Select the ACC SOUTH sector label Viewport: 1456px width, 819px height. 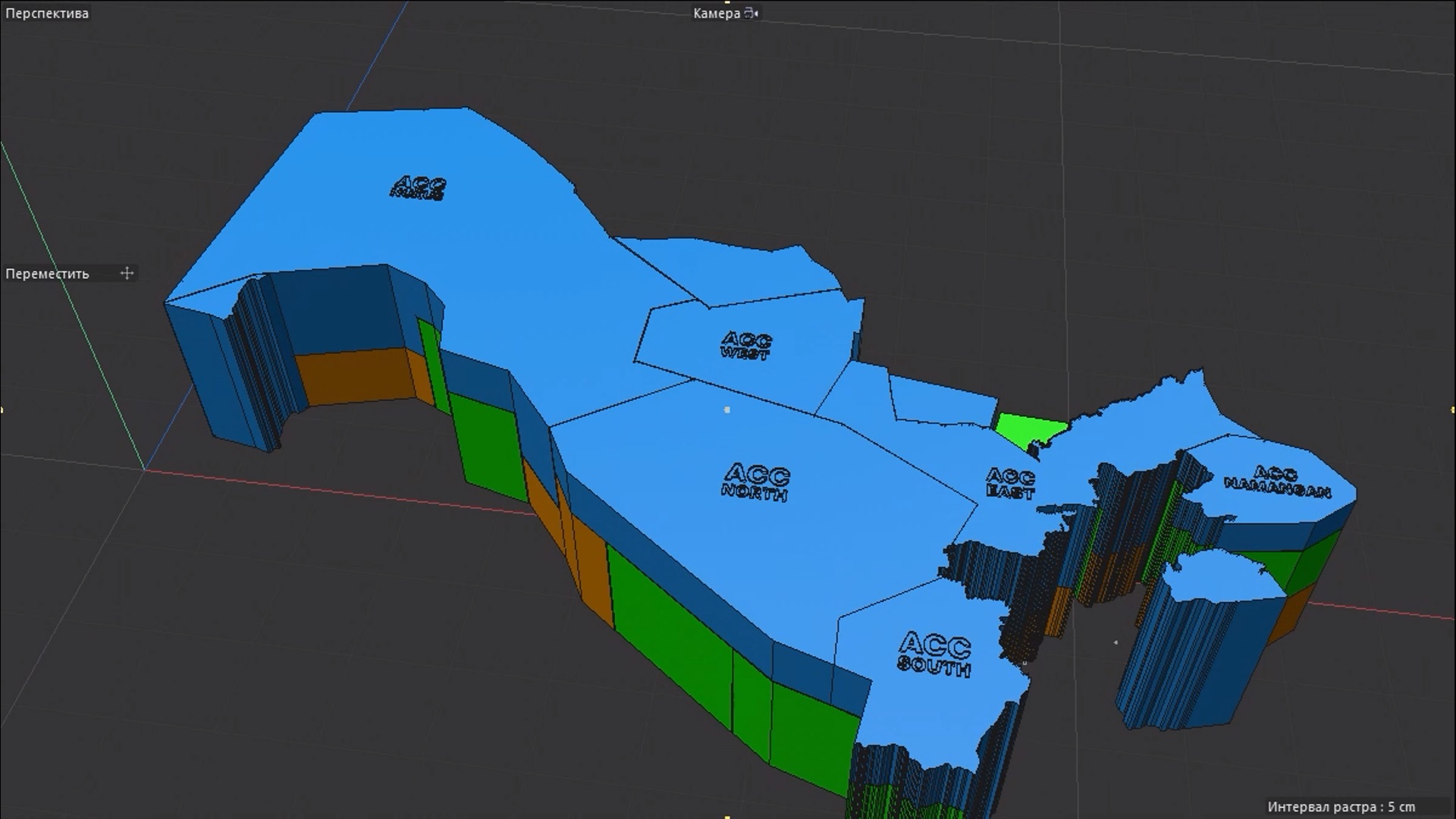934,654
